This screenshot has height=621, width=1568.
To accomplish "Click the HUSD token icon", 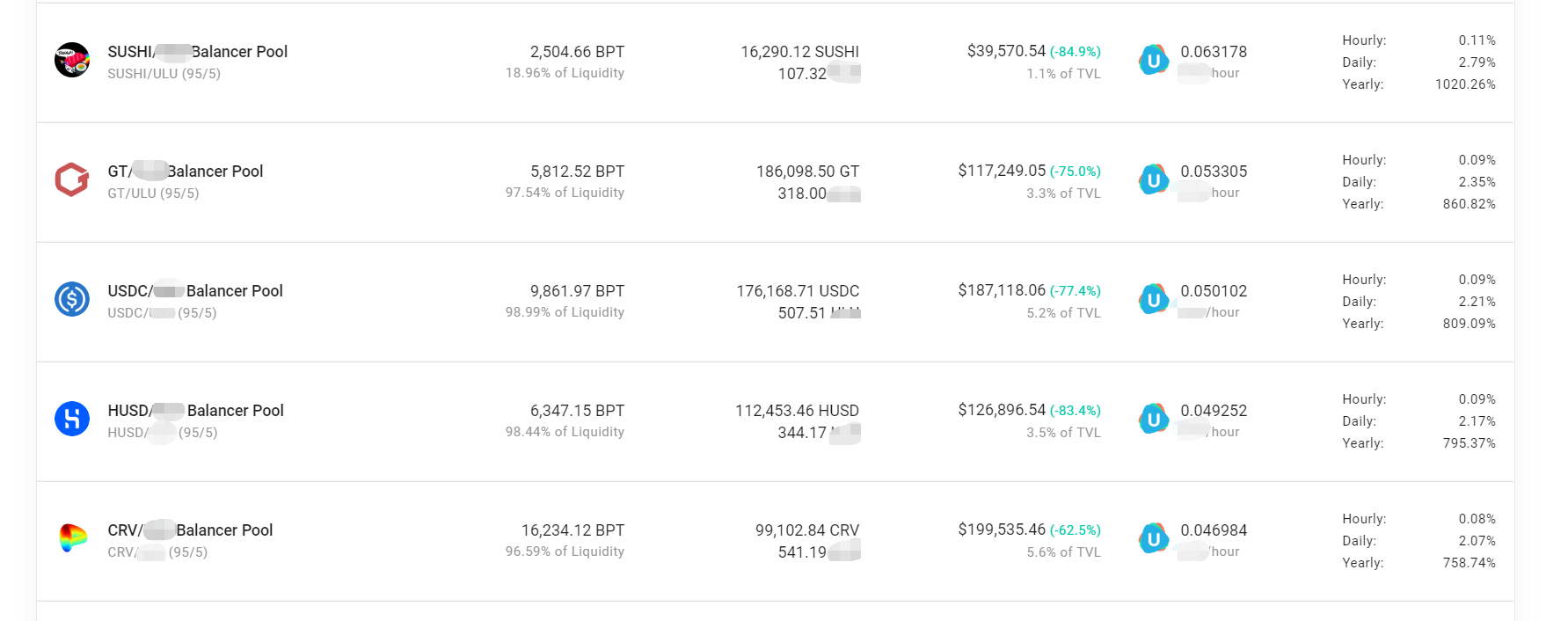I will 72,419.
